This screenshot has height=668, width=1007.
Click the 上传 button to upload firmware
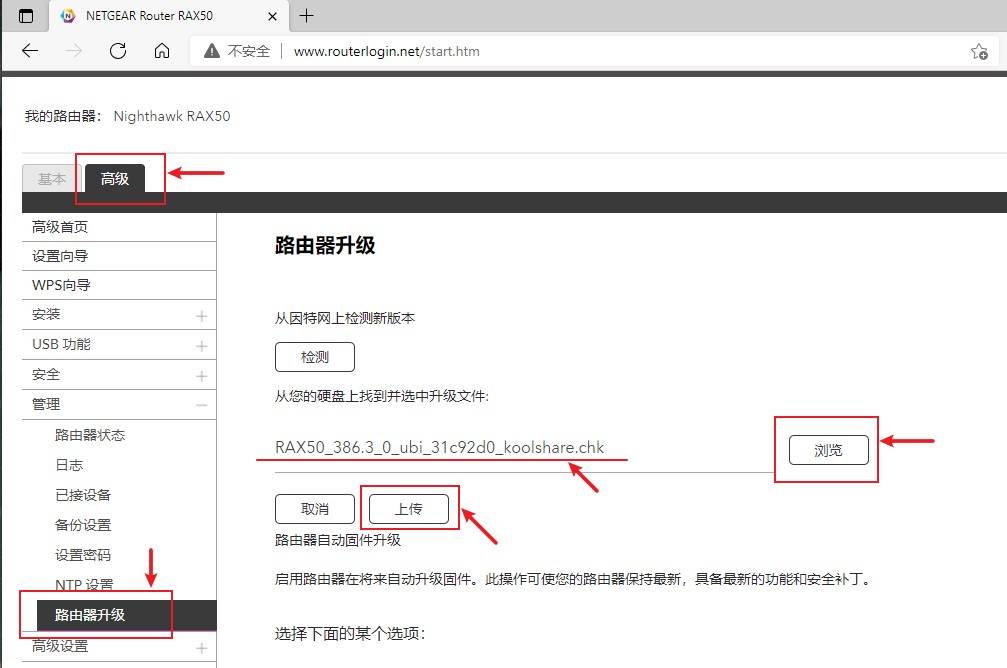(x=409, y=508)
